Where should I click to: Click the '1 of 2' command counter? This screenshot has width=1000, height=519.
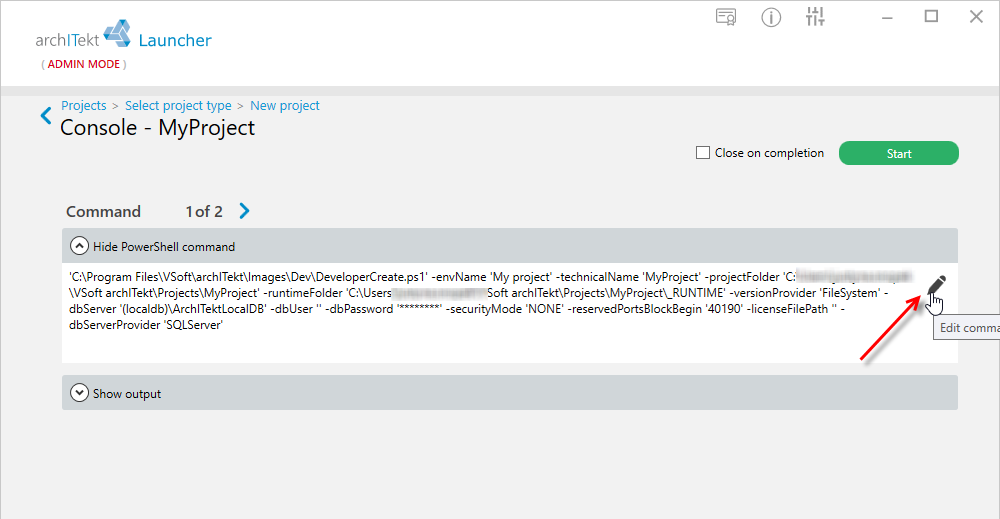click(204, 212)
